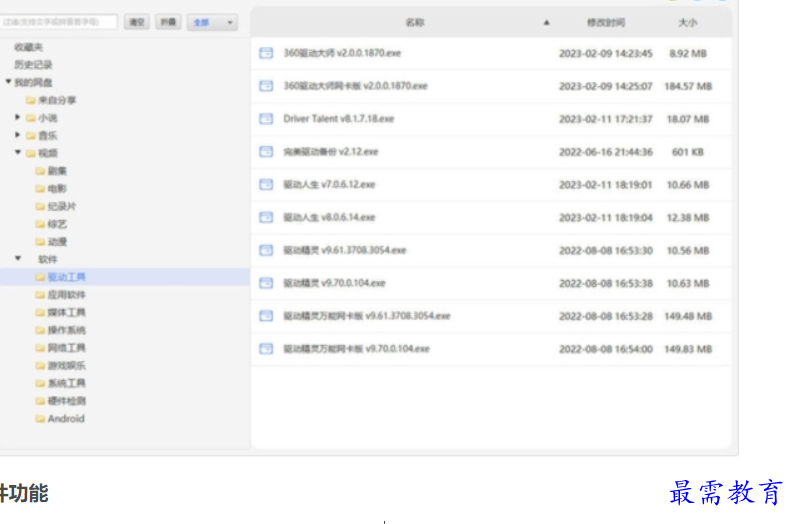Click the 操作系统 folder icon
The image size is (791, 524).
(40, 330)
